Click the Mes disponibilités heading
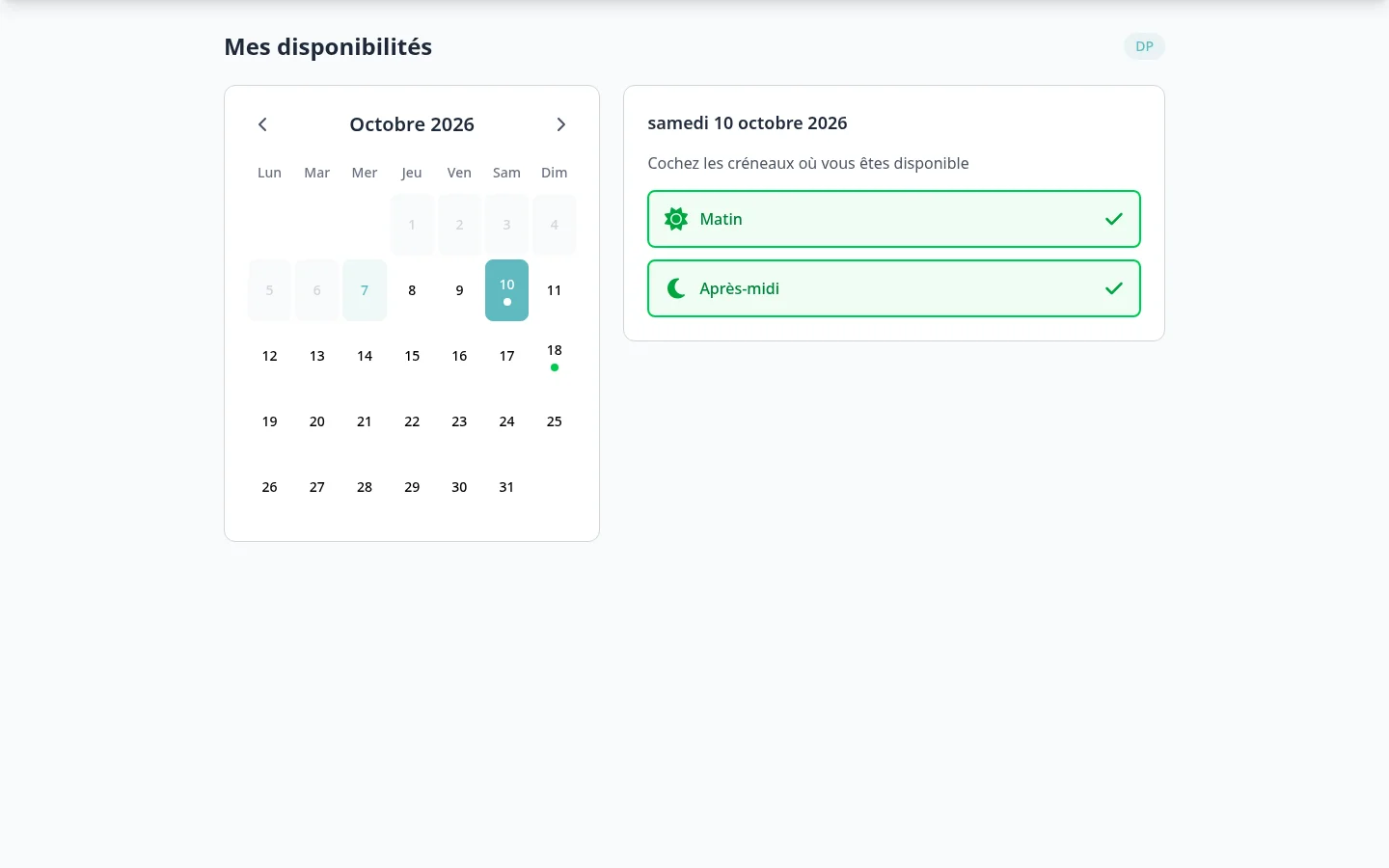Image resolution: width=1389 pixels, height=868 pixels. coord(328,47)
